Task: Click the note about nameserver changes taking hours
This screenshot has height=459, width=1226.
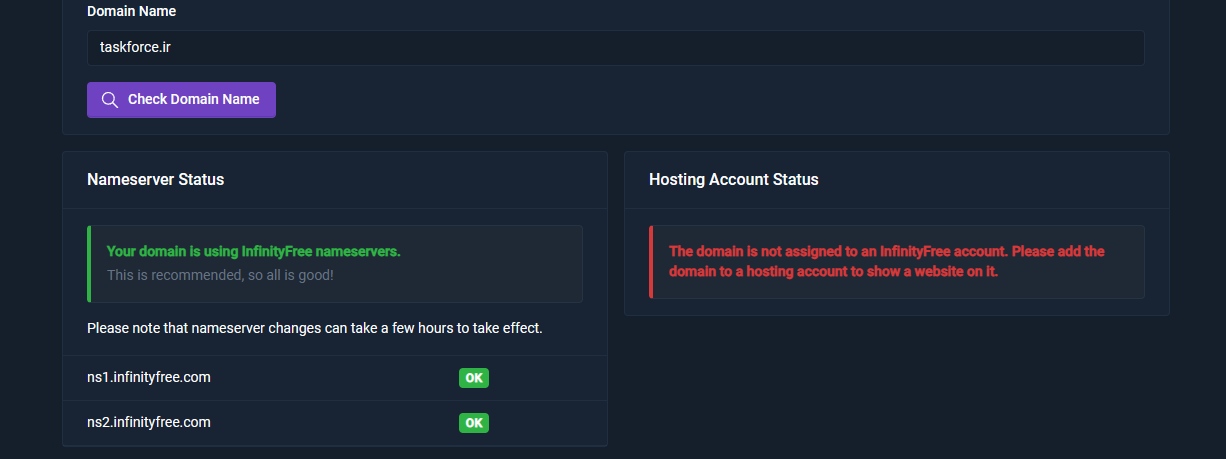Action: point(315,328)
